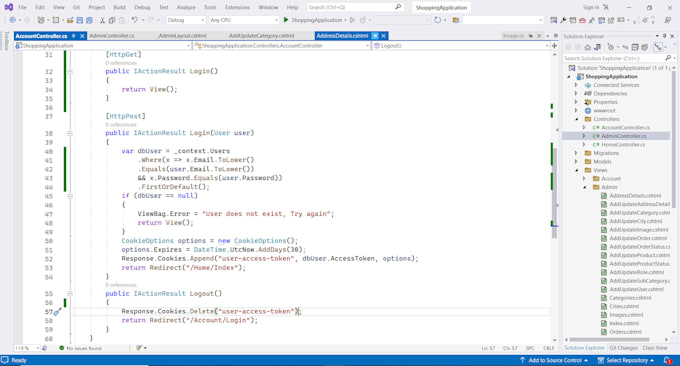680x366 pixels.
Task: Click the Sign in link
Action: click(x=591, y=7)
